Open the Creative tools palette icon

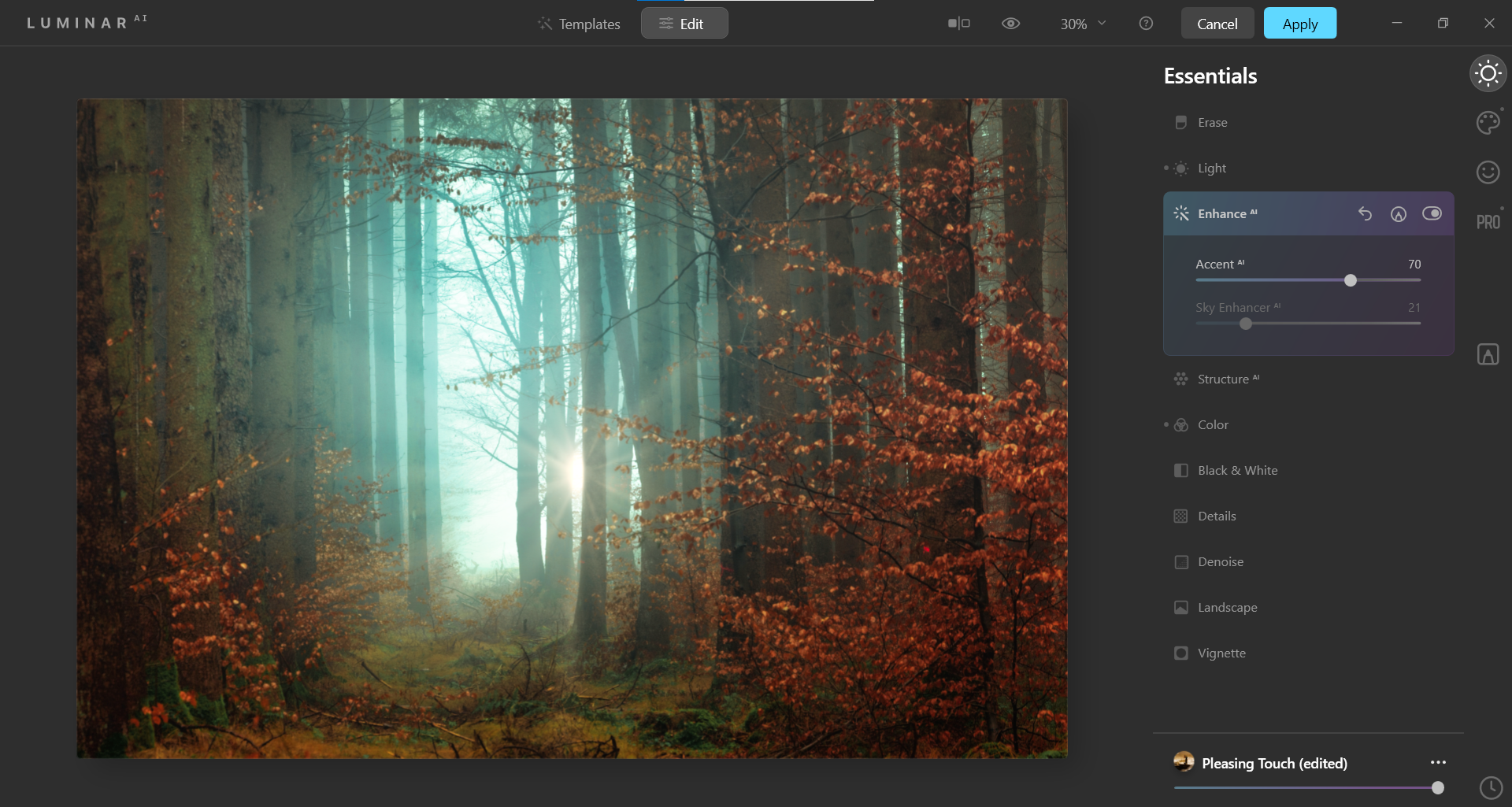1488,123
